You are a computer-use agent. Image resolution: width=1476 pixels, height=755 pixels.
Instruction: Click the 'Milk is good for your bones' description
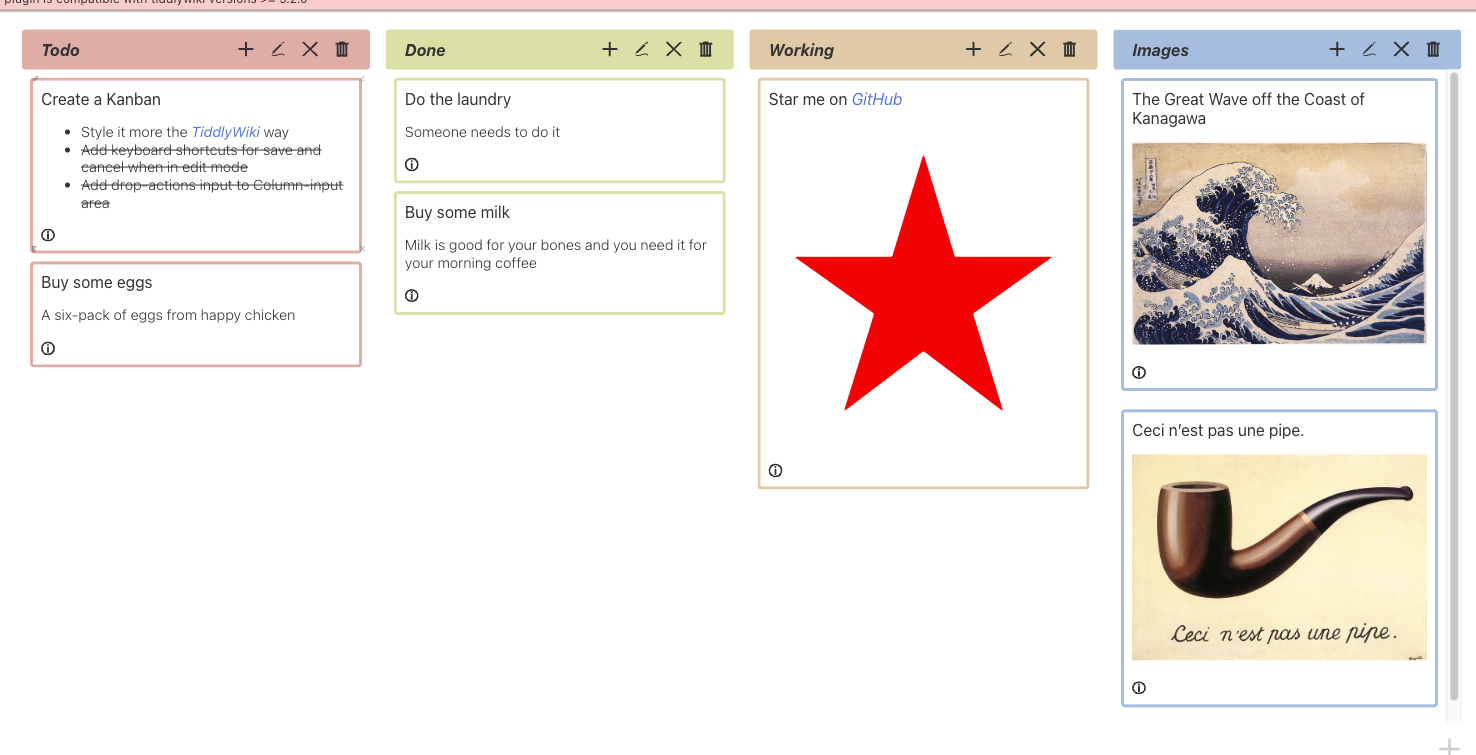click(556, 254)
